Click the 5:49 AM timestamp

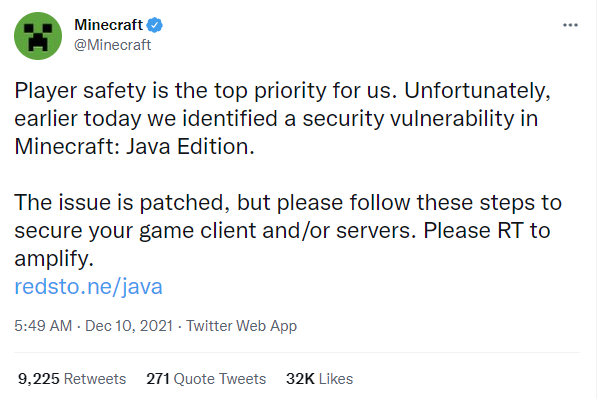[43, 326]
